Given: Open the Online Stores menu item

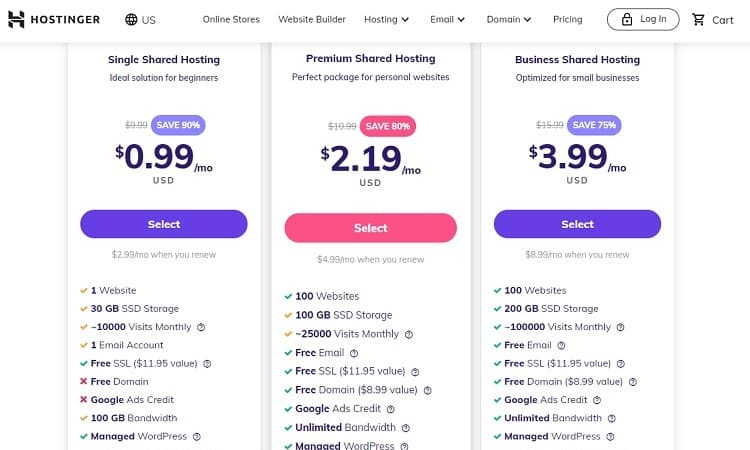Looking at the screenshot, I should coord(231,20).
